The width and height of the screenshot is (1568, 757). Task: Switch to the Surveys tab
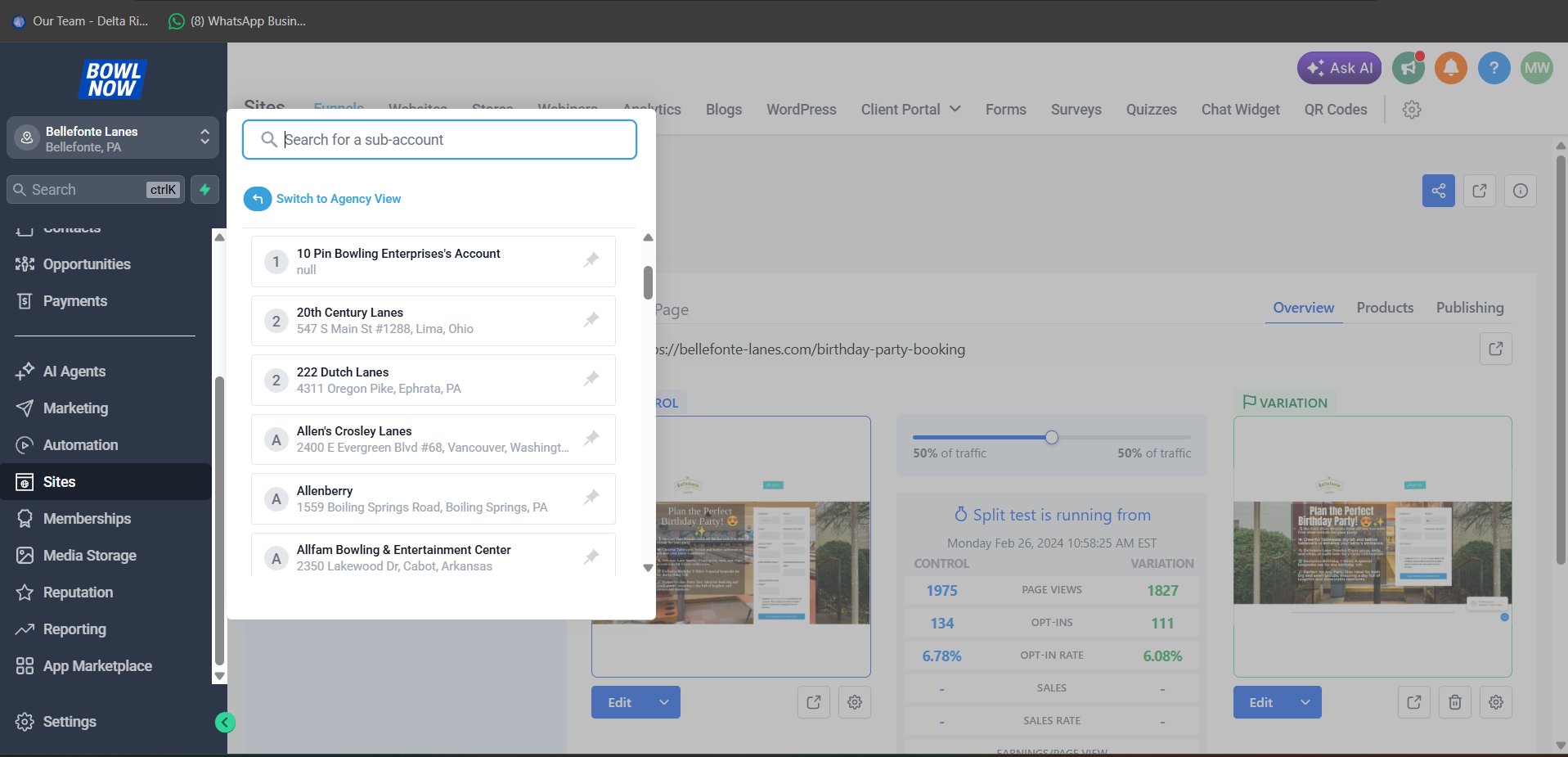pyautogui.click(x=1076, y=110)
